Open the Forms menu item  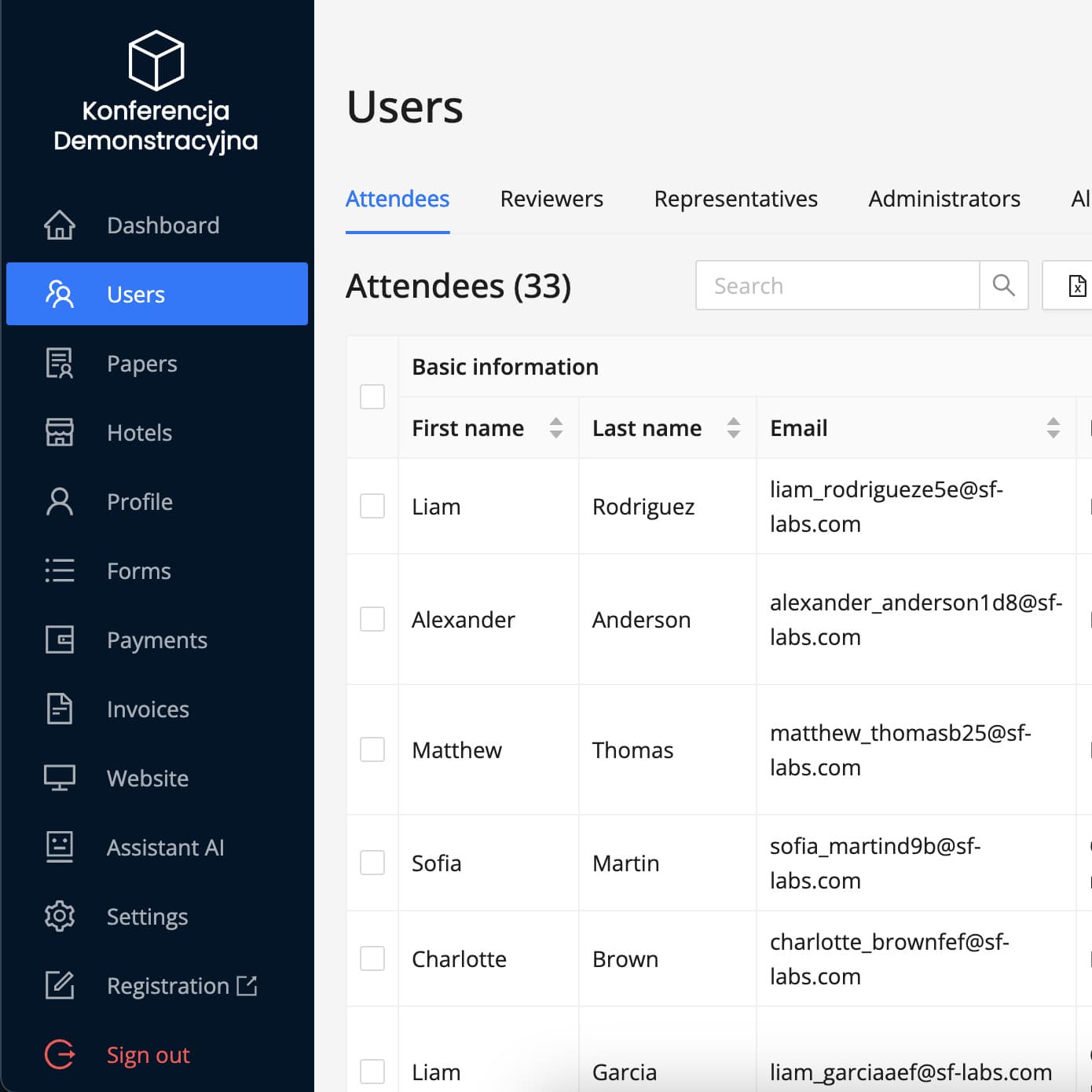pos(157,571)
